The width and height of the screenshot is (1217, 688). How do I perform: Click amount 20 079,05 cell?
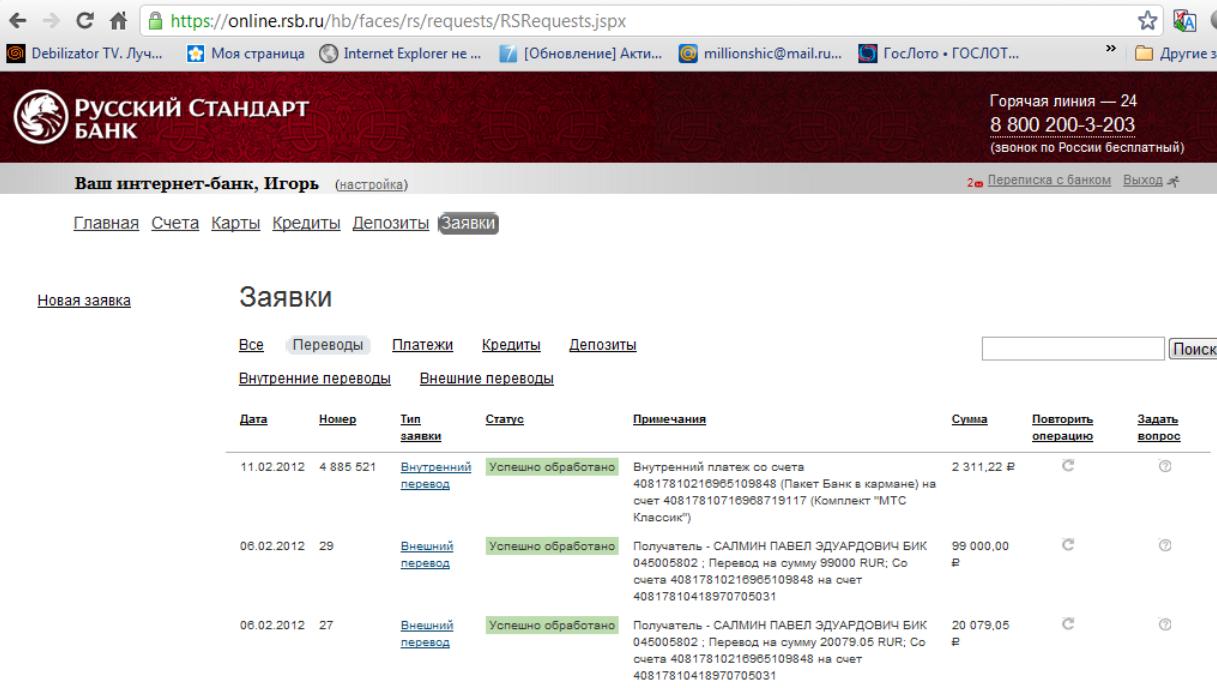(x=981, y=632)
